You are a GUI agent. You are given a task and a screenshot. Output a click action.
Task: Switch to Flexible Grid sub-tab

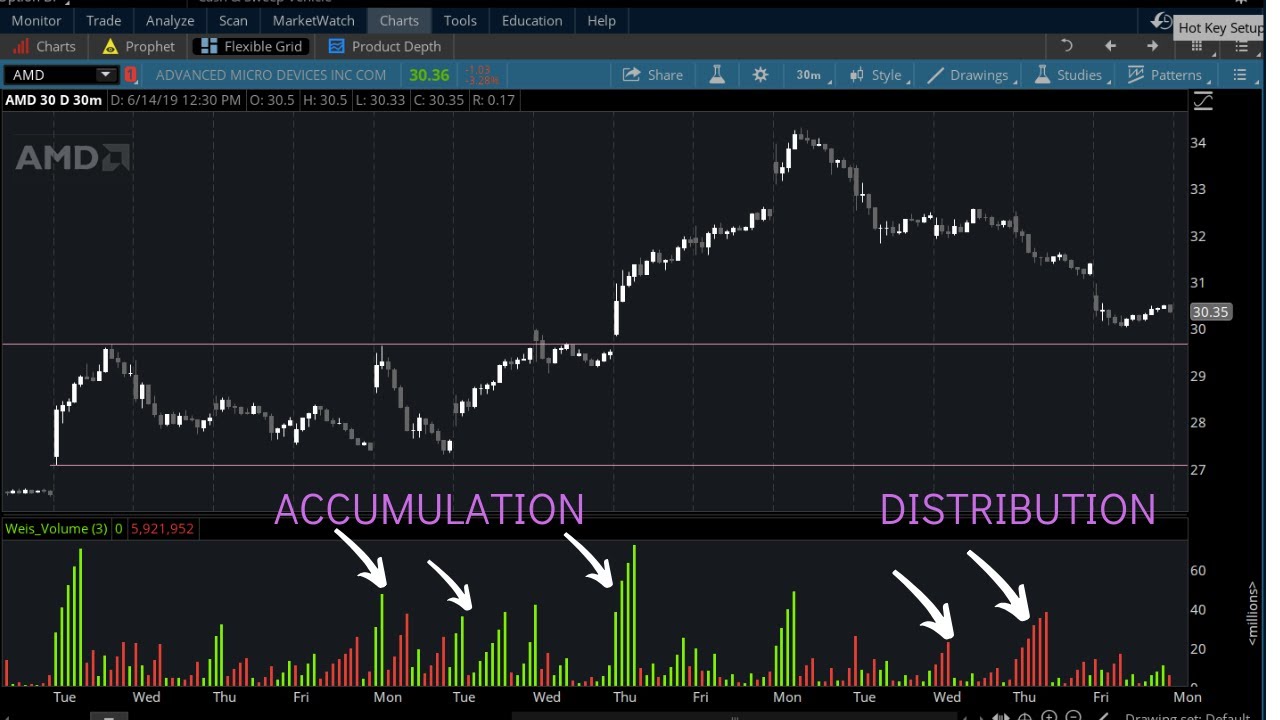click(252, 46)
